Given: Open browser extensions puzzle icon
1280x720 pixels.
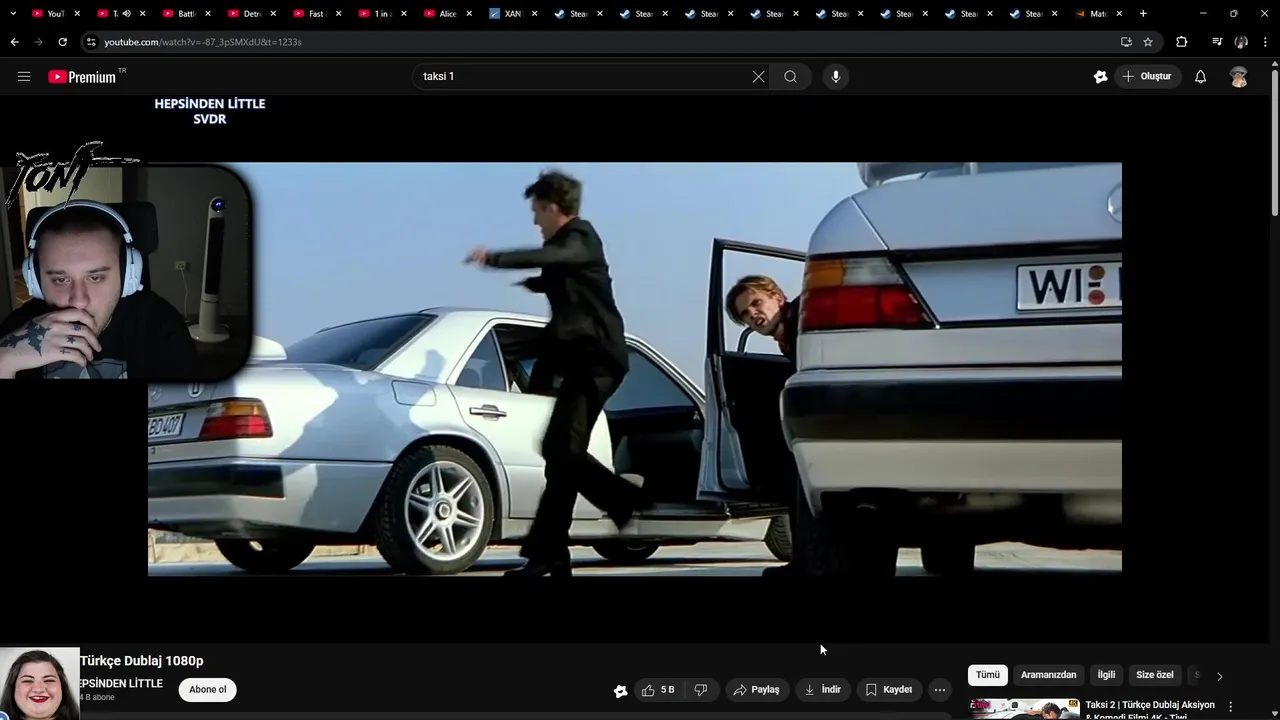Looking at the screenshot, I should pos(1182,42).
